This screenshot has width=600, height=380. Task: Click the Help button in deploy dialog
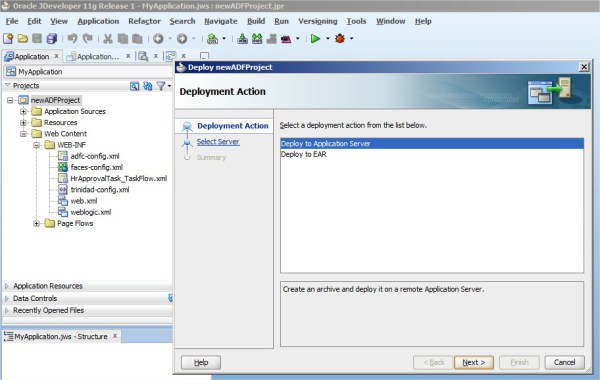(x=201, y=362)
